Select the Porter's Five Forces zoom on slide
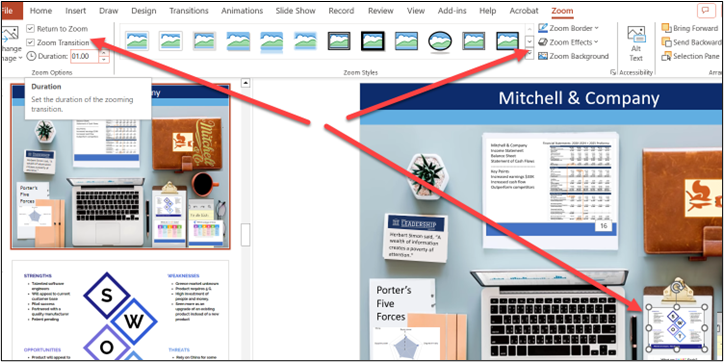 pyautogui.click(x=405, y=319)
